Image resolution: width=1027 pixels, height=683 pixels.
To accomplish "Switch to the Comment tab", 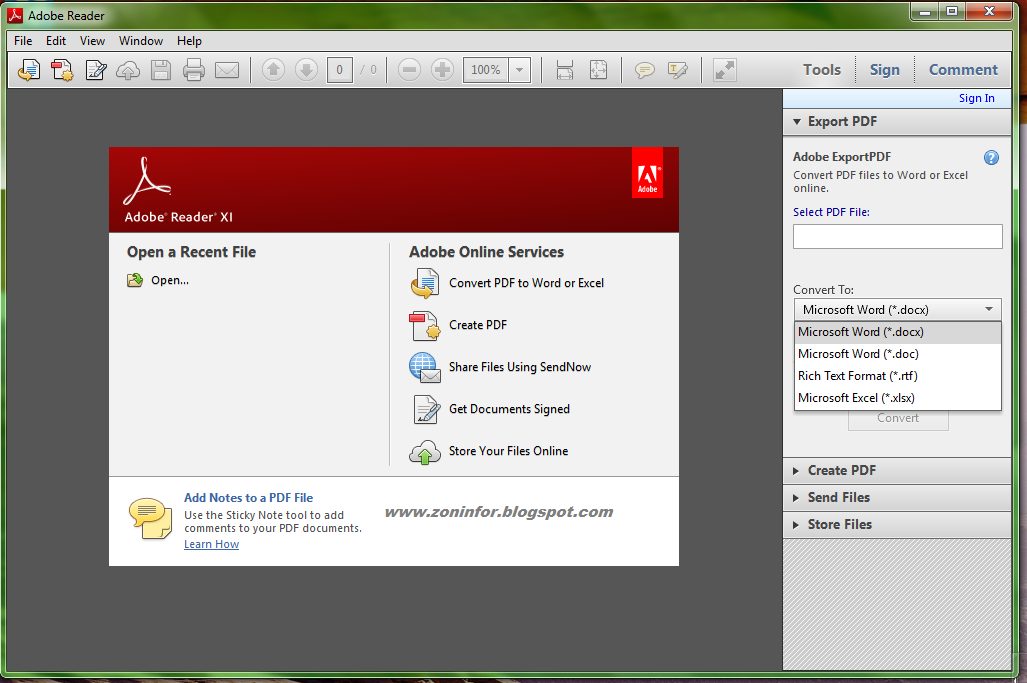I will 961,70.
